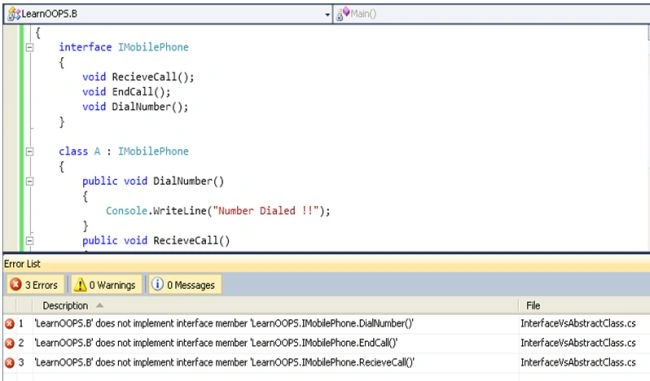The height and width of the screenshot is (381, 650).
Task: Click the 'void DialNumber();' interface line
Action: [135, 107]
